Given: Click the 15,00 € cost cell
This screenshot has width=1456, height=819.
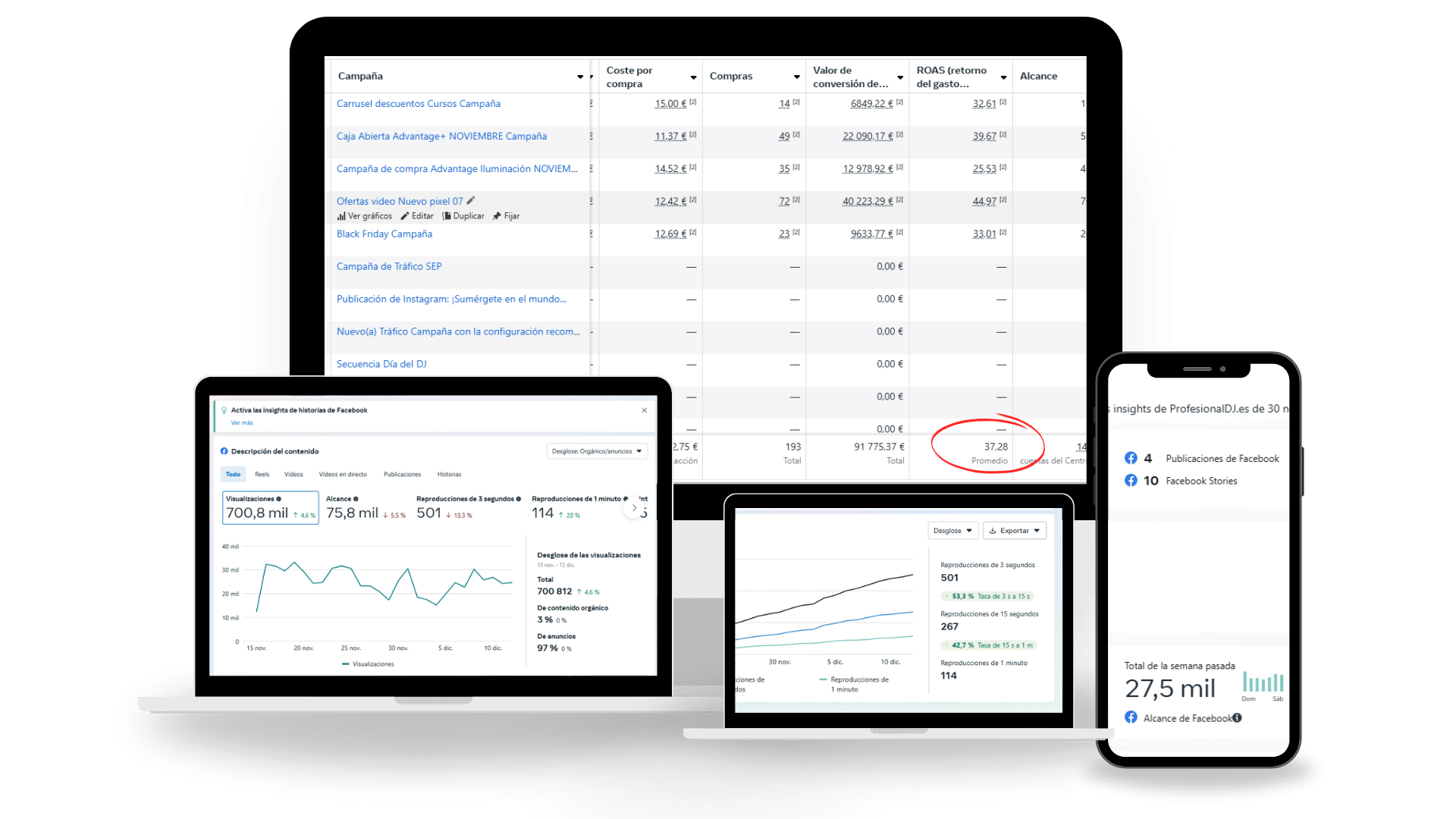Looking at the screenshot, I should pyautogui.click(x=670, y=104).
